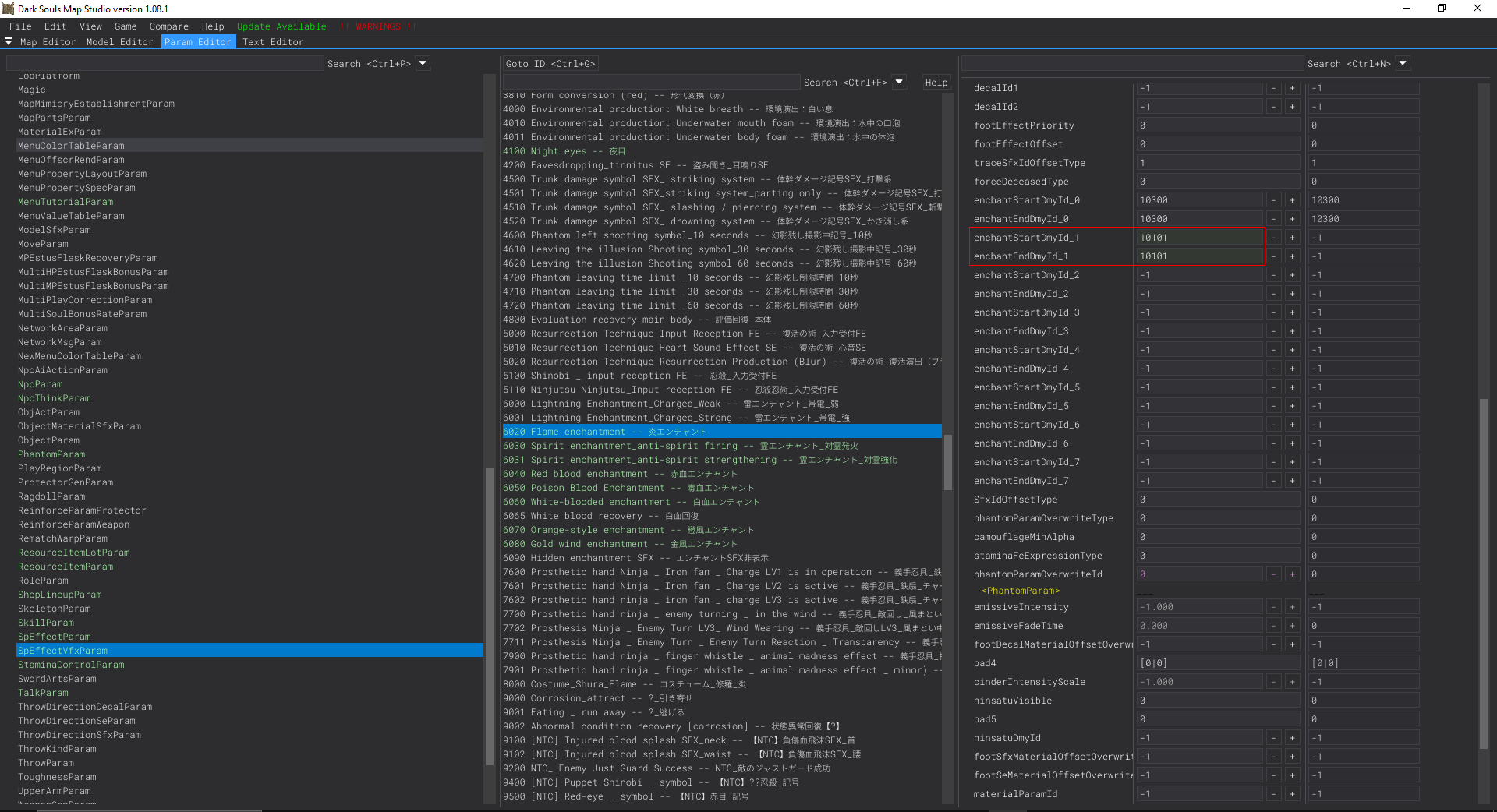
Task: Open the View menu
Action: [x=90, y=26]
